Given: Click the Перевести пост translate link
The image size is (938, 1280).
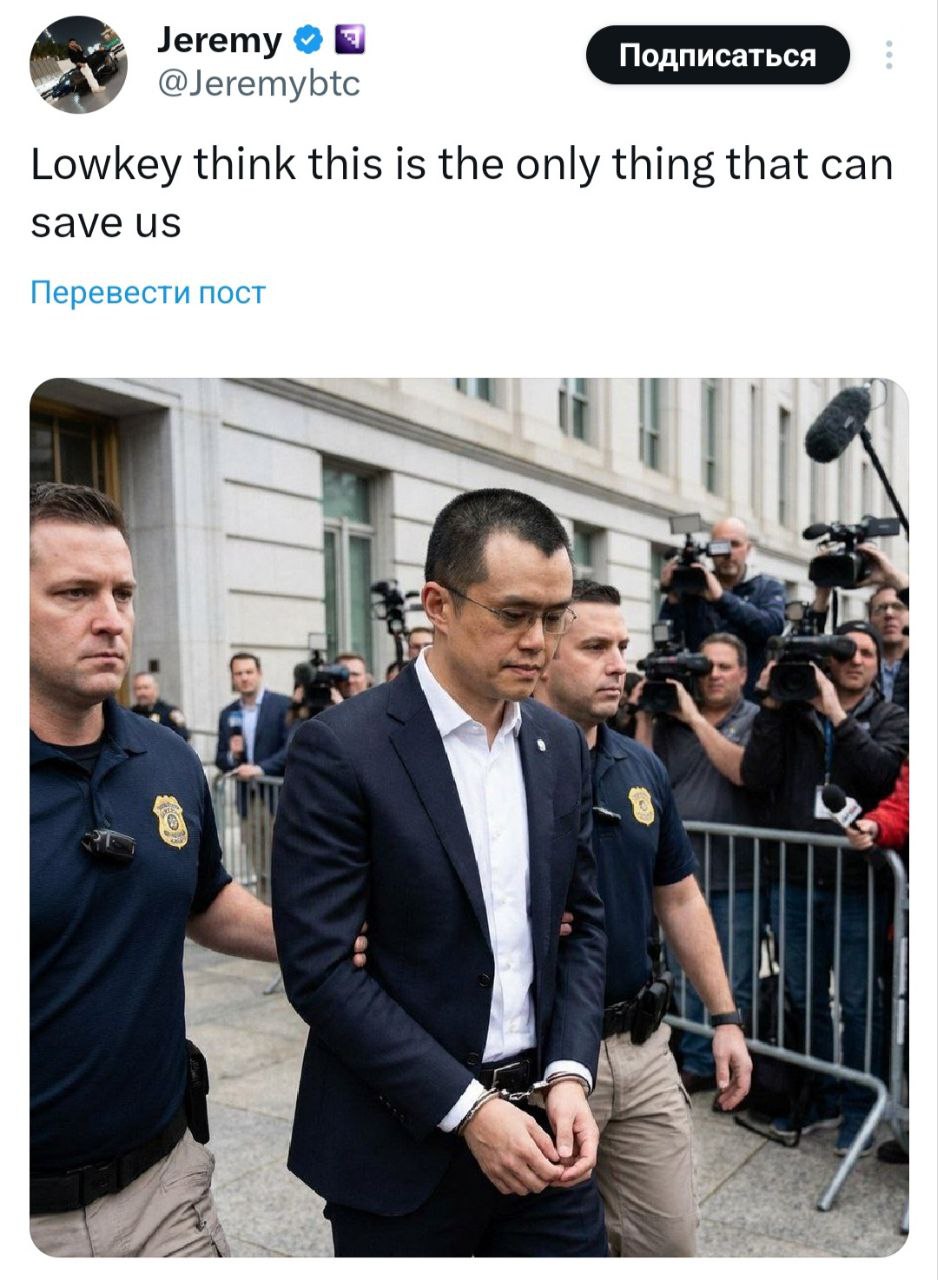Looking at the screenshot, I should pyautogui.click(x=148, y=293).
